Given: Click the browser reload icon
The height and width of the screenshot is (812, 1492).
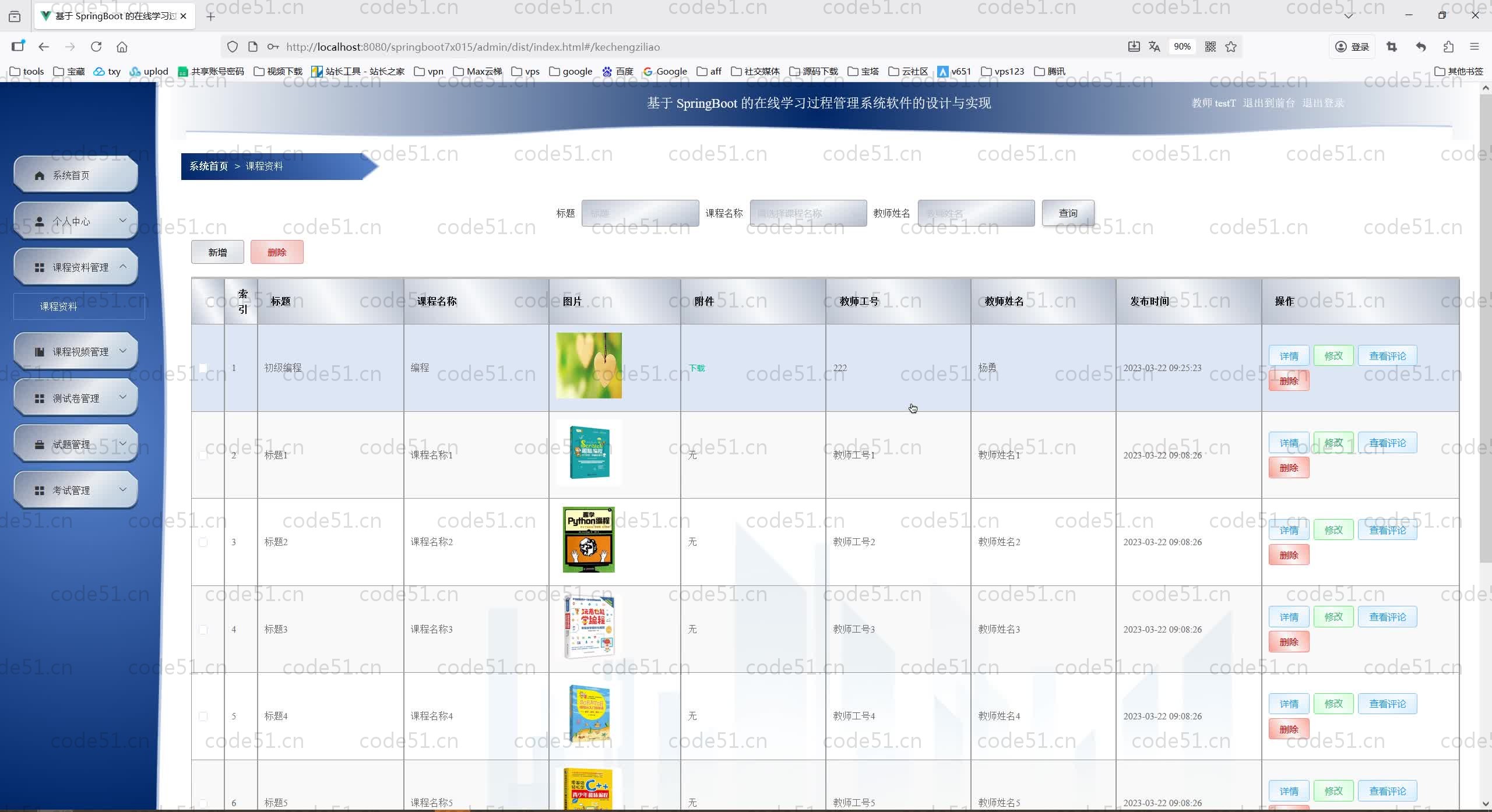Looking at the screenshot, I should pyautogui.click(x=96, y=47).
